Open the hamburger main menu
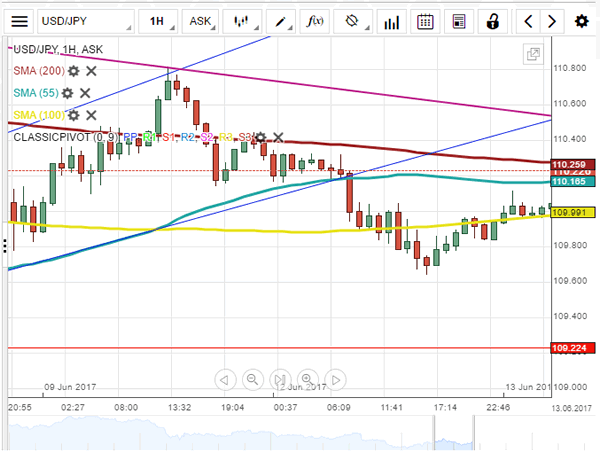This screenshot has width=600, height=453. click(x=20, y=20)
